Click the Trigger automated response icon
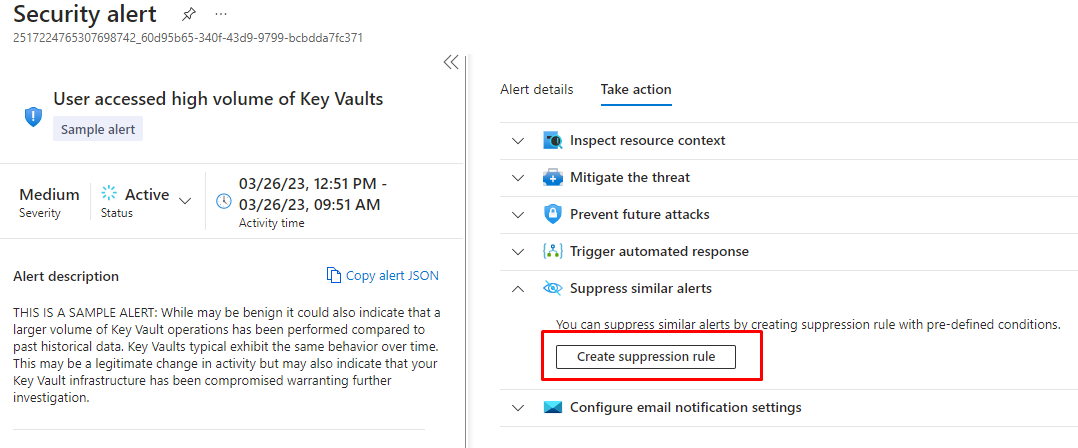Viewport: 1078px width, 448px height. click(x=553, y=251)
